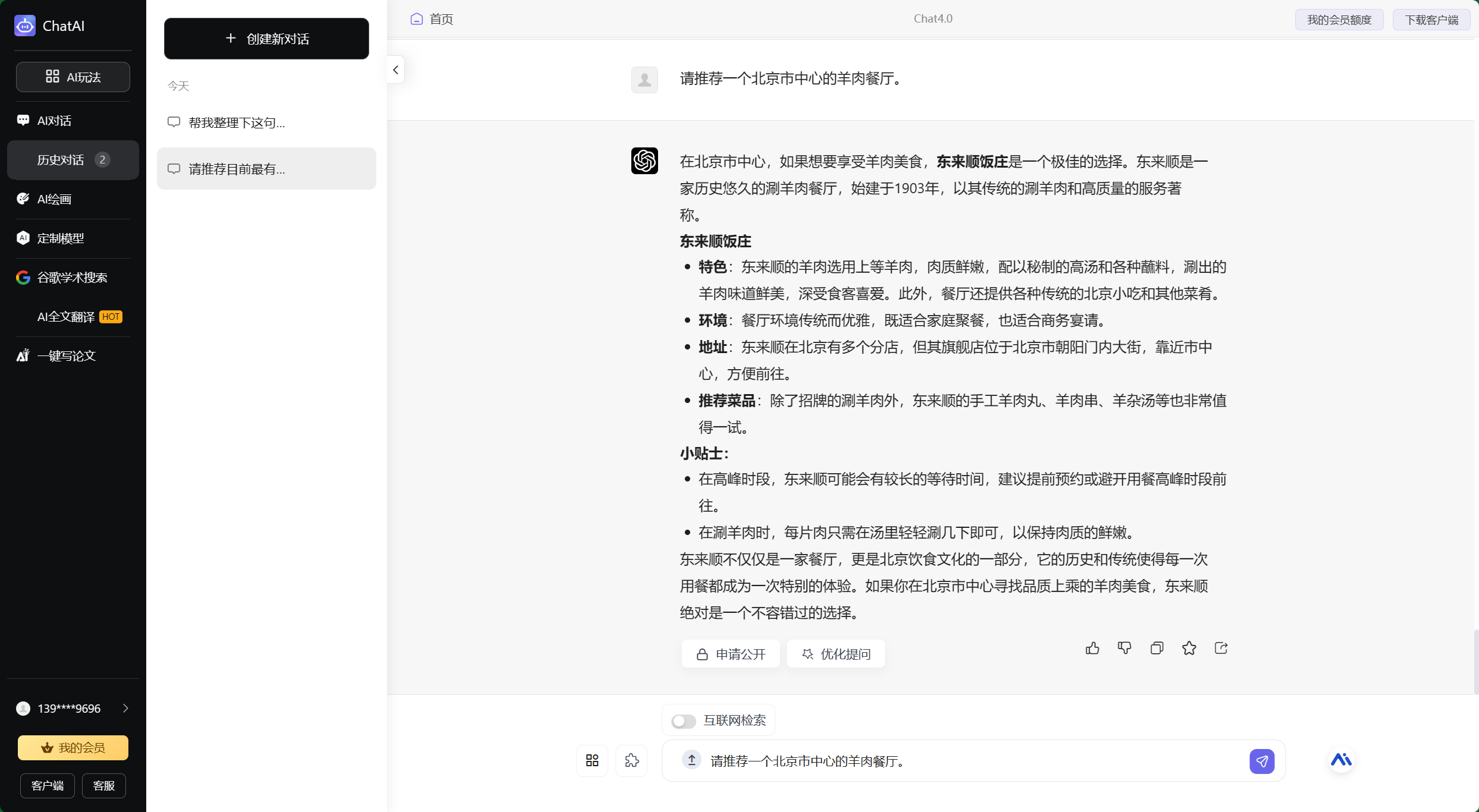Screen dimensions: 1479x812
Task: Open the 优化提问 prompt optimization option
Action: [x=835, y=653]
